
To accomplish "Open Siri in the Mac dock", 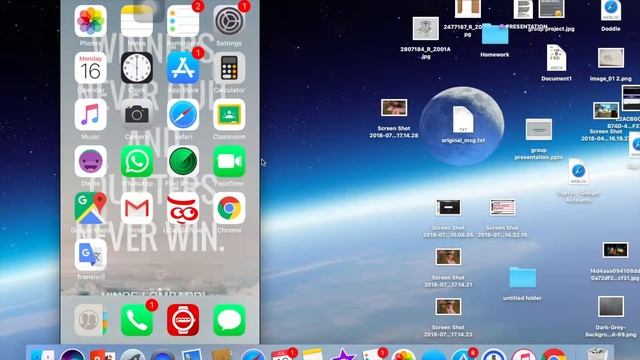I will [x=73, y=356].
